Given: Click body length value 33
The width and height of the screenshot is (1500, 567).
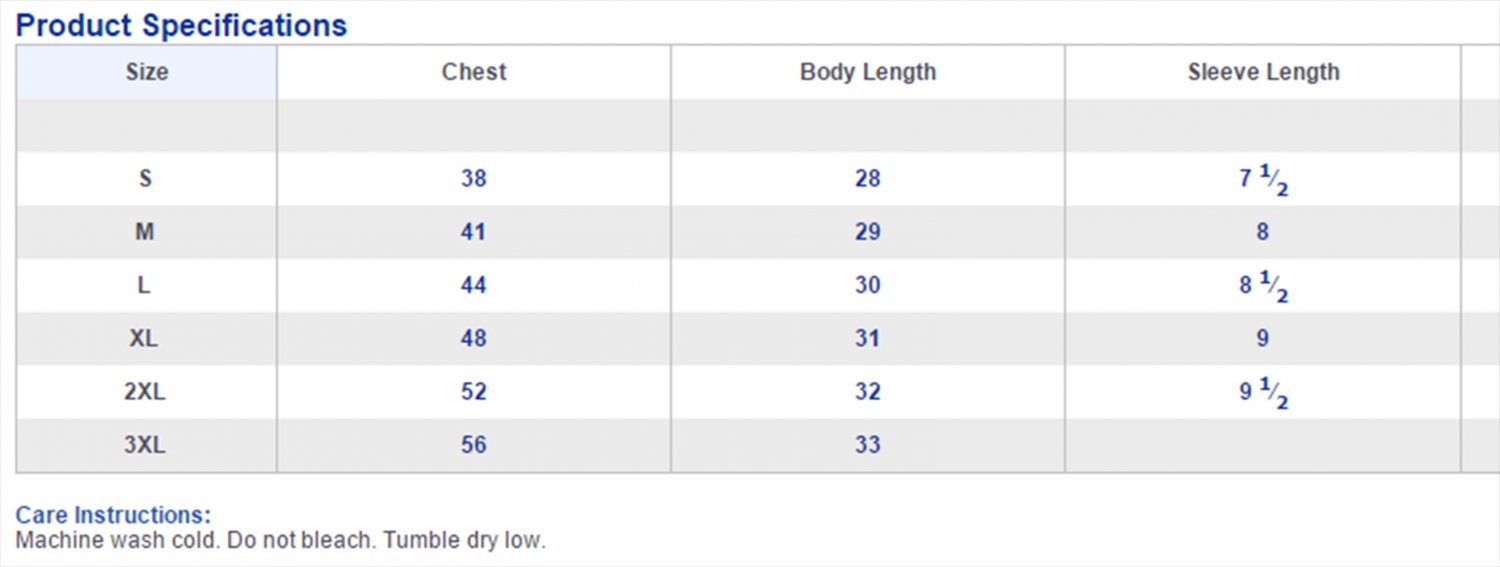Looking at the screenshot, I should pos(867,444).
